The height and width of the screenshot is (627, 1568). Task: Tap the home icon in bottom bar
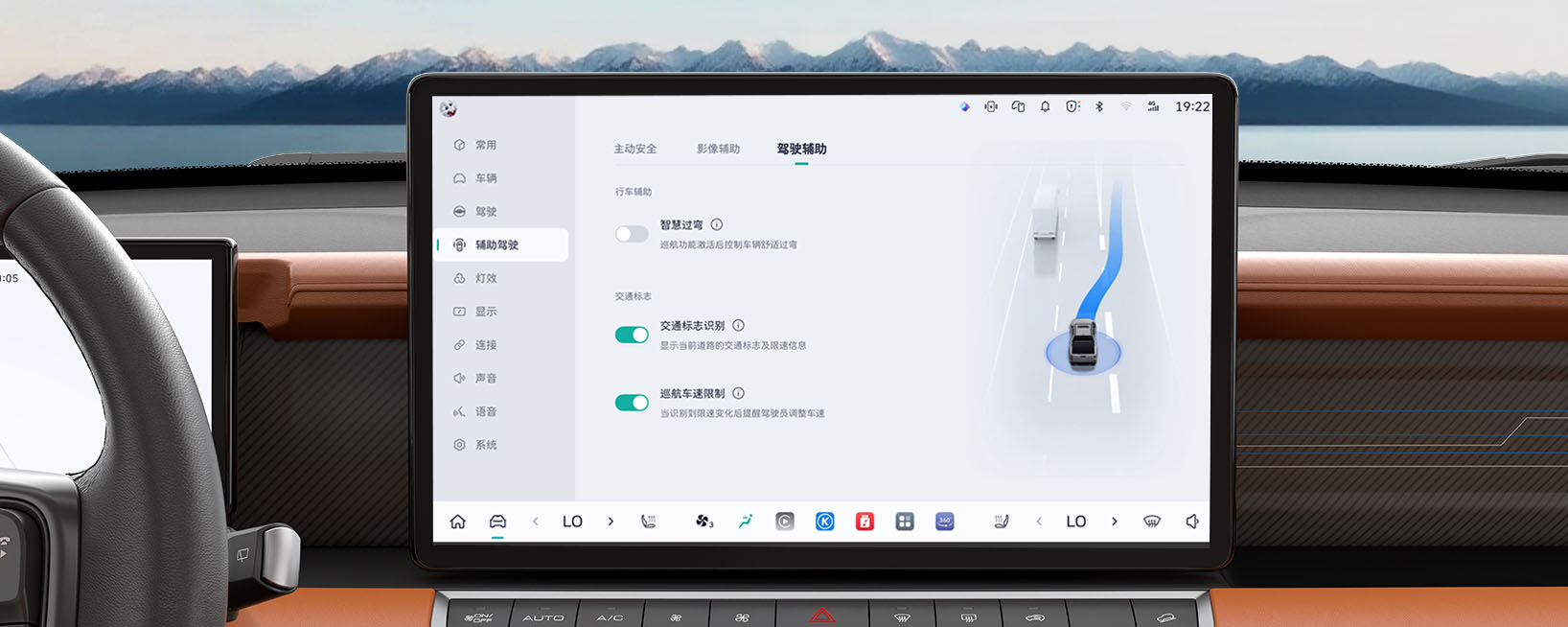(x=458, y=522)
